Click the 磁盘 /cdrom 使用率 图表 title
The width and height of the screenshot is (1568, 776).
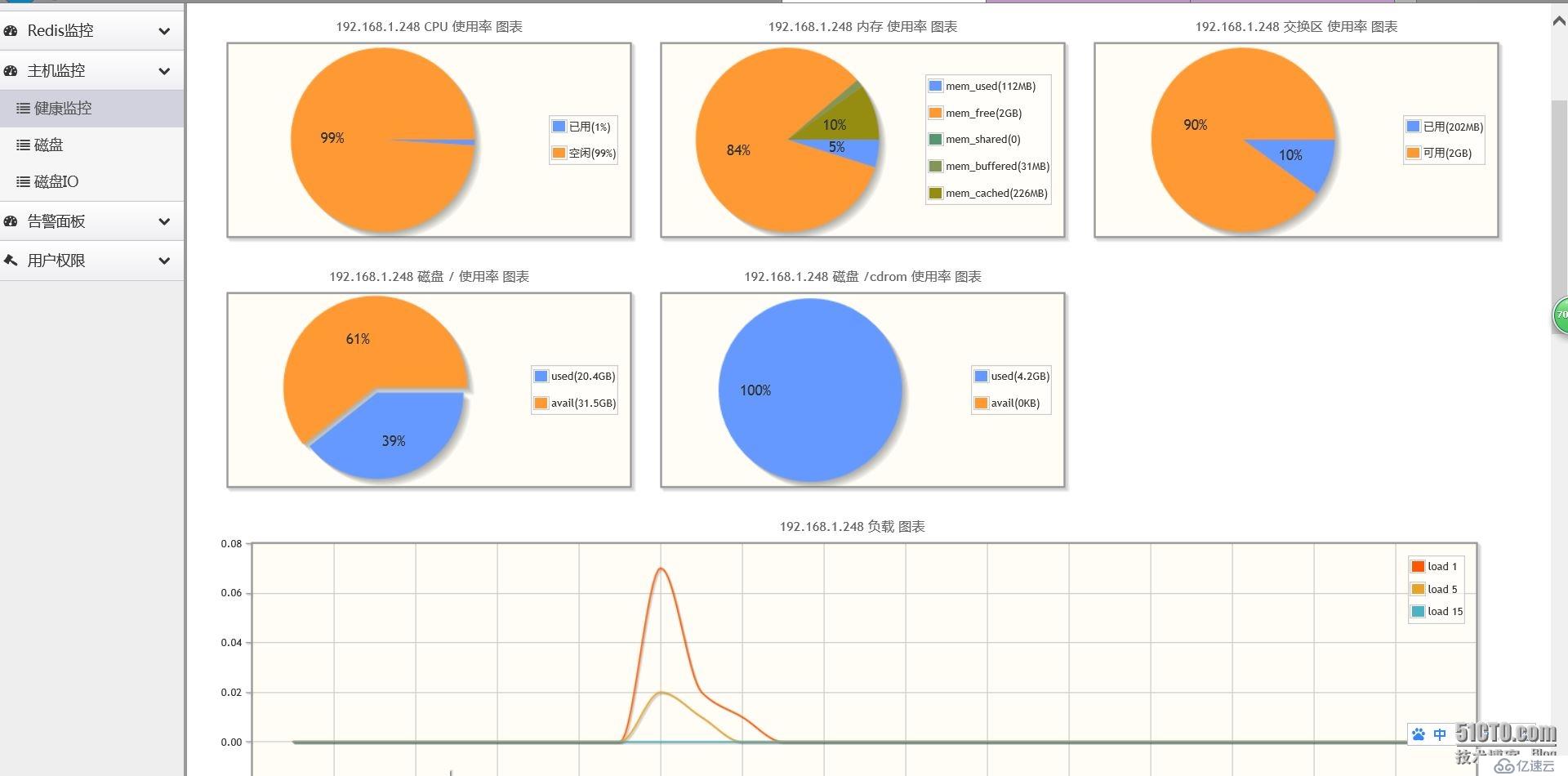[x=862, y=277]
